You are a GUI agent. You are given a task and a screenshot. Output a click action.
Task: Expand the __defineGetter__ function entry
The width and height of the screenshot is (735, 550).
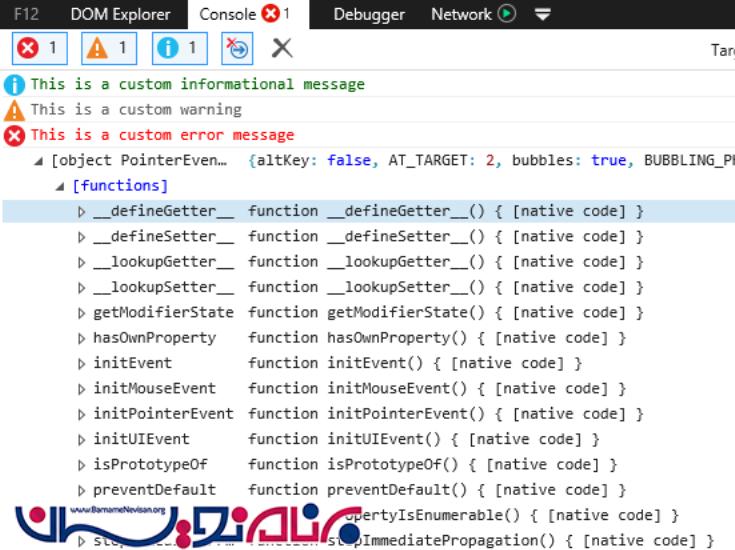(x=82, y=211)
